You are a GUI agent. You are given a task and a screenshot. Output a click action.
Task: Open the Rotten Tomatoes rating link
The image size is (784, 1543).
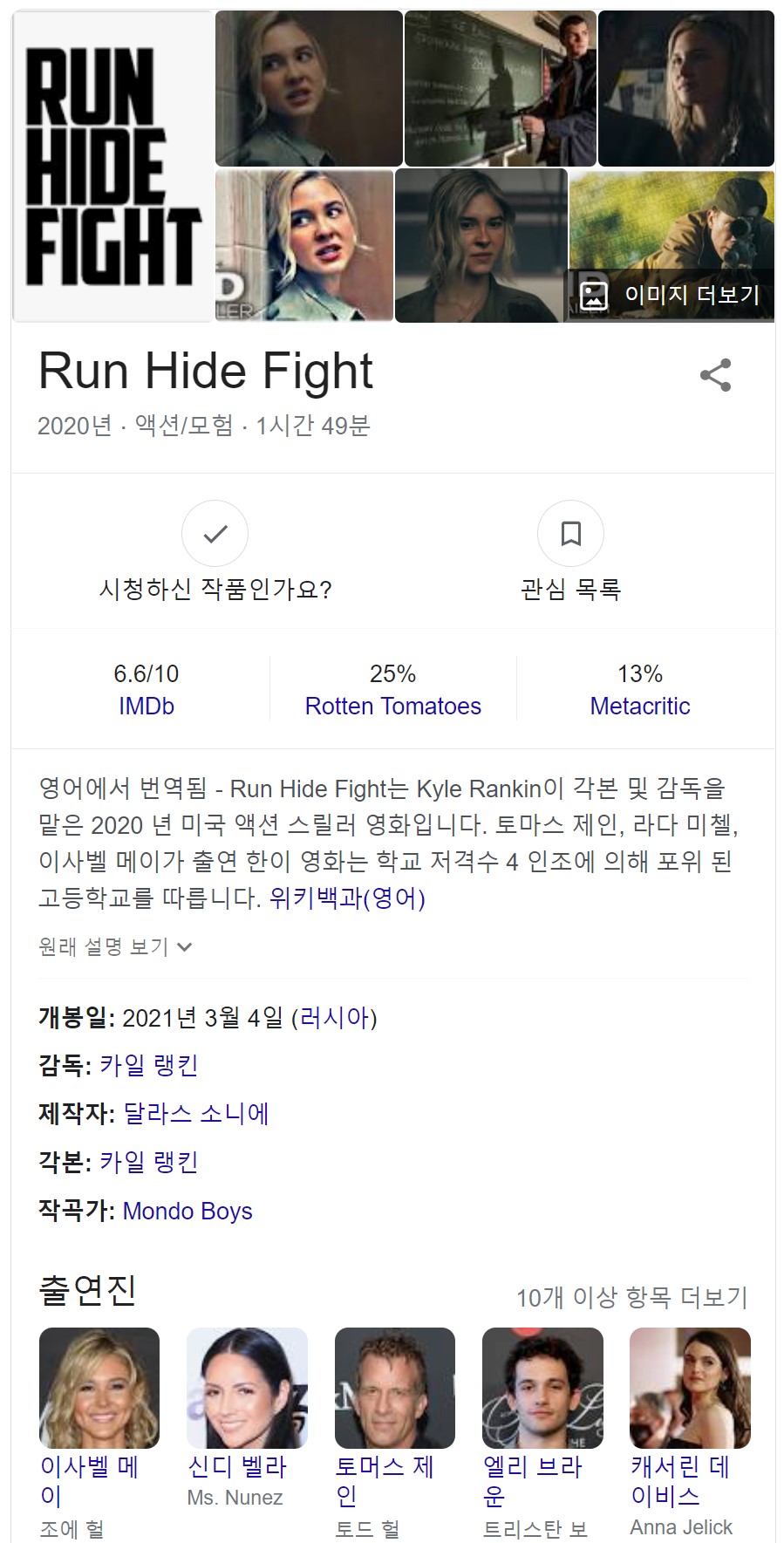[x=392, y=706]
